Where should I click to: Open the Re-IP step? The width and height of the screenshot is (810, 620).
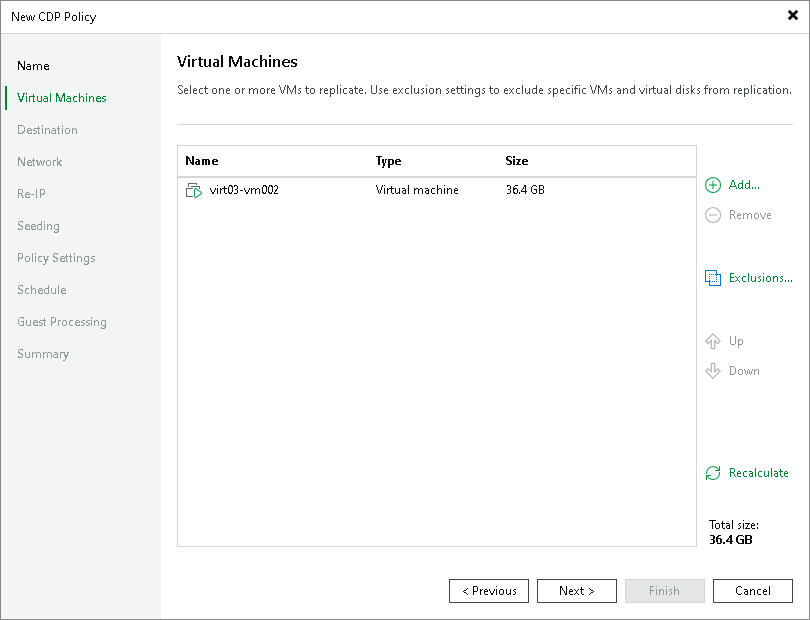[31, 194]
